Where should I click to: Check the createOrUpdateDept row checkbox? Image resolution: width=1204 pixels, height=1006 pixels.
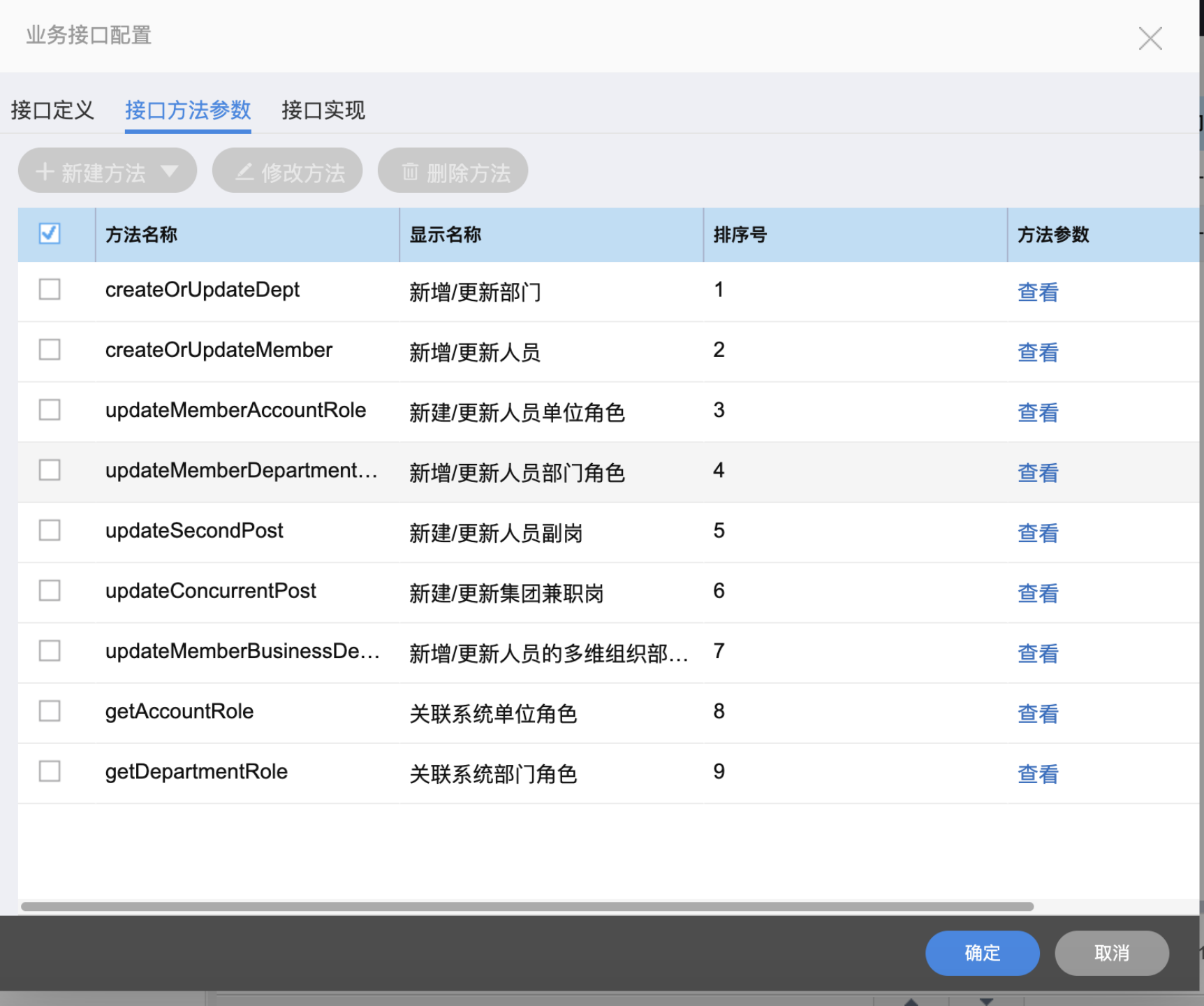pos(50,289)
